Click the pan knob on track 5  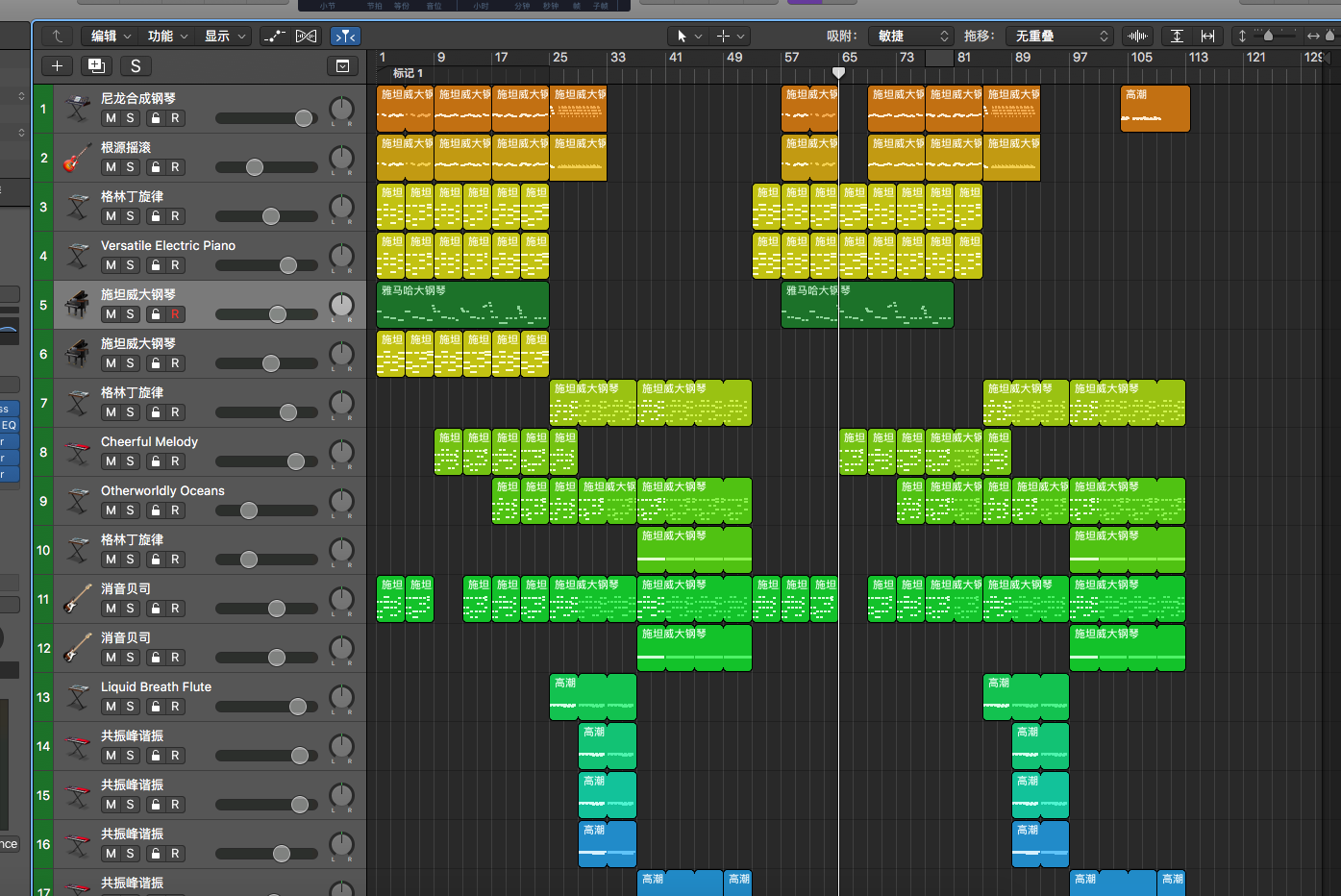click(x=341, y=305)
